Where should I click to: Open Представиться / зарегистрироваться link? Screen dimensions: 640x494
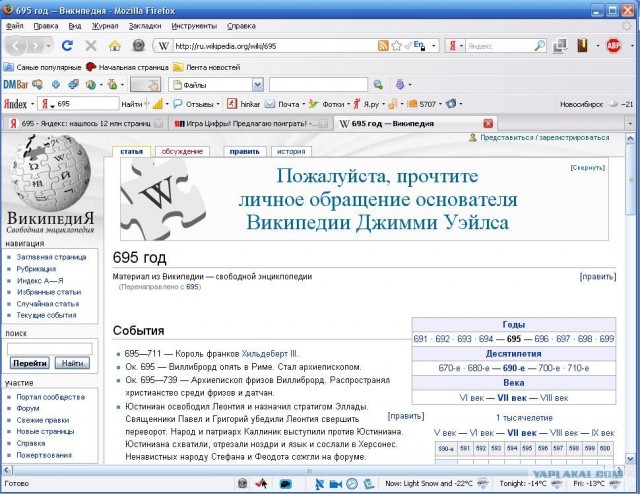544,138
